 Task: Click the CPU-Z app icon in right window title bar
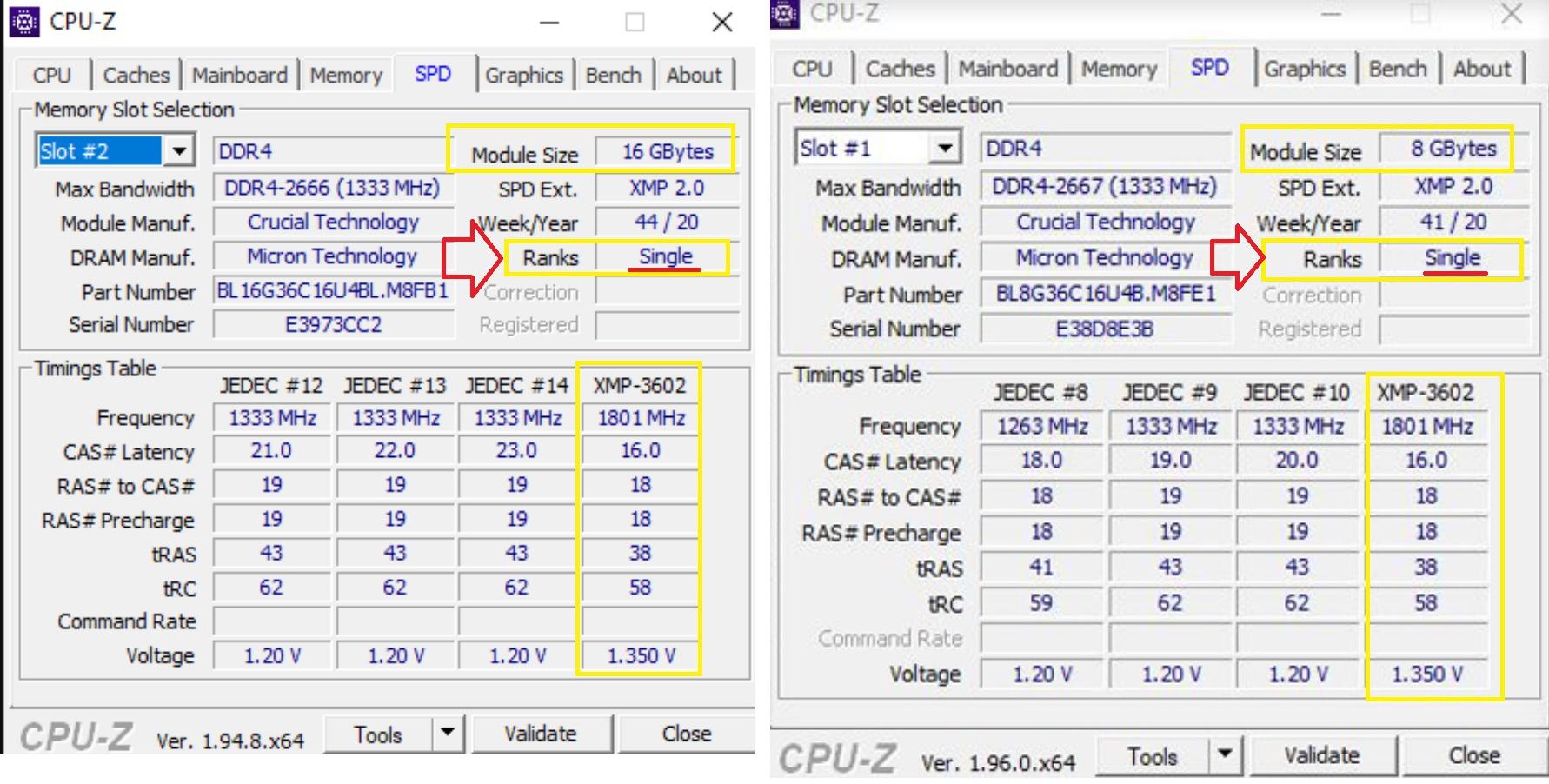click(x=785, y=13)
